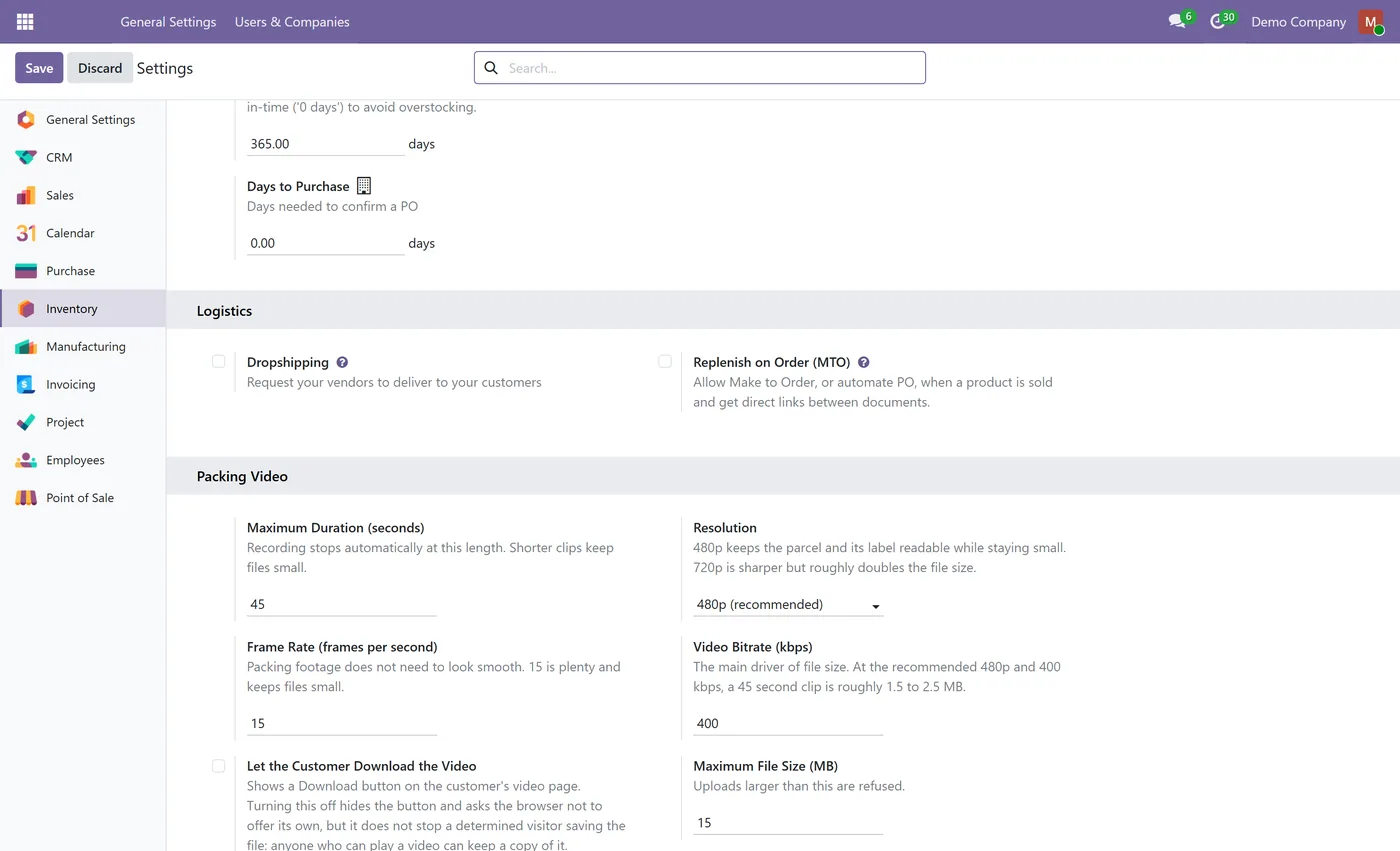
Task: Click the Frame Rate field showing 15
Action: (342, 723)
